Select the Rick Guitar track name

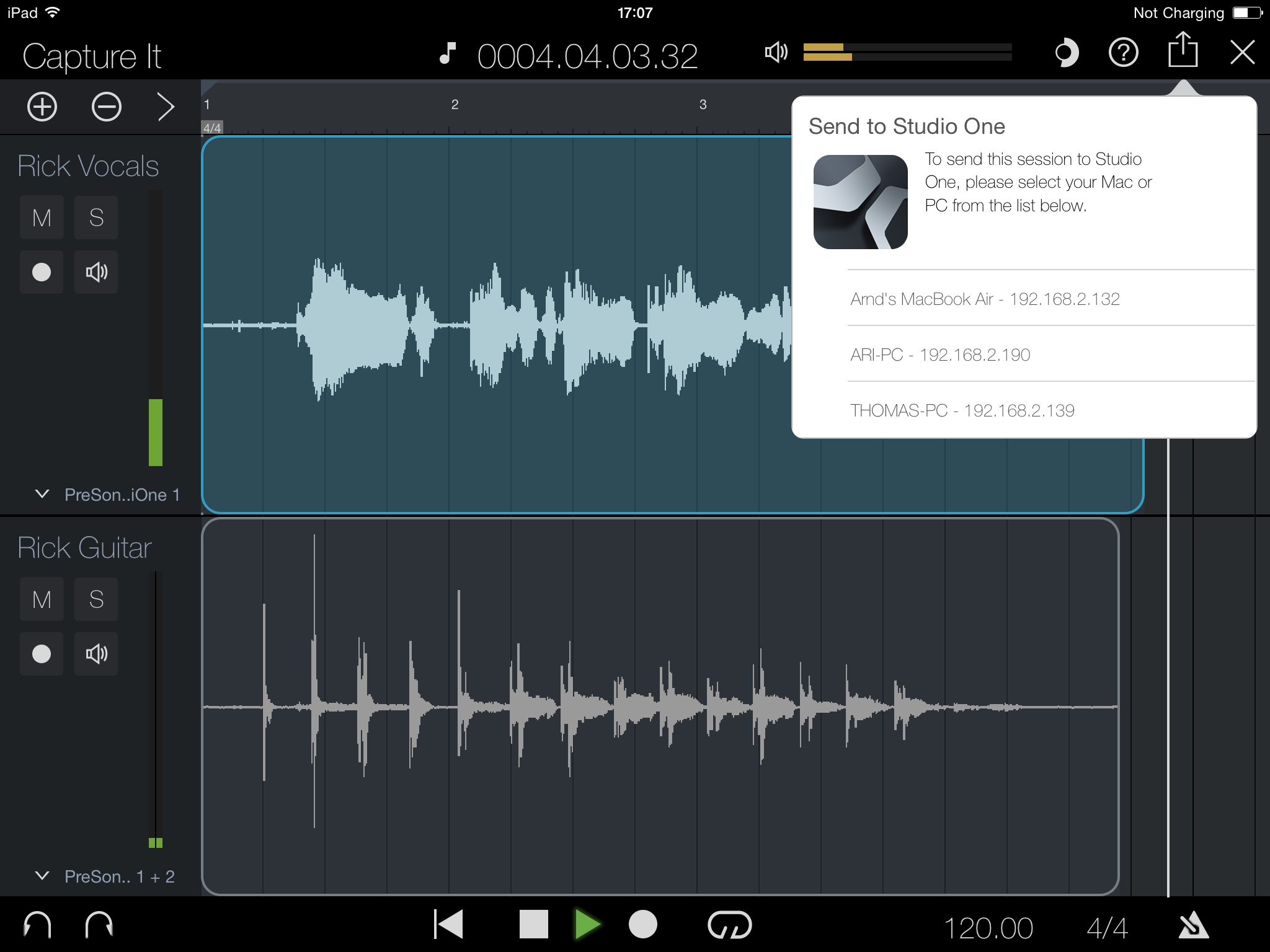tap(84, 548)
